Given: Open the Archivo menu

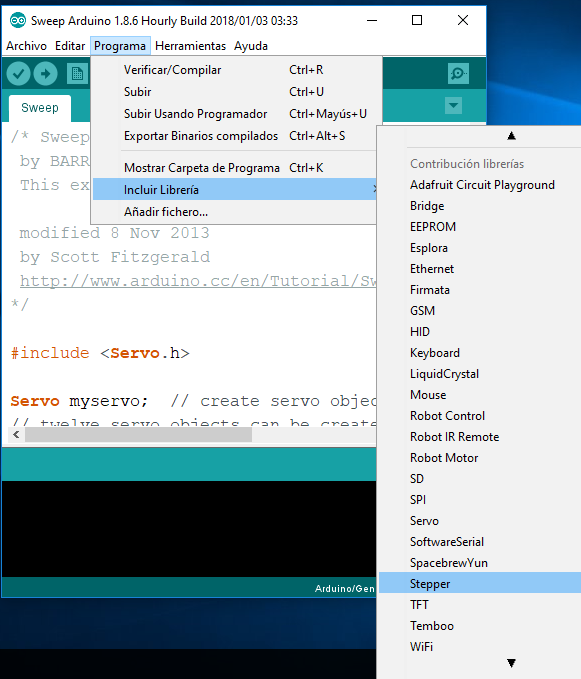Looking at the screenshot, I should [26, 46].
